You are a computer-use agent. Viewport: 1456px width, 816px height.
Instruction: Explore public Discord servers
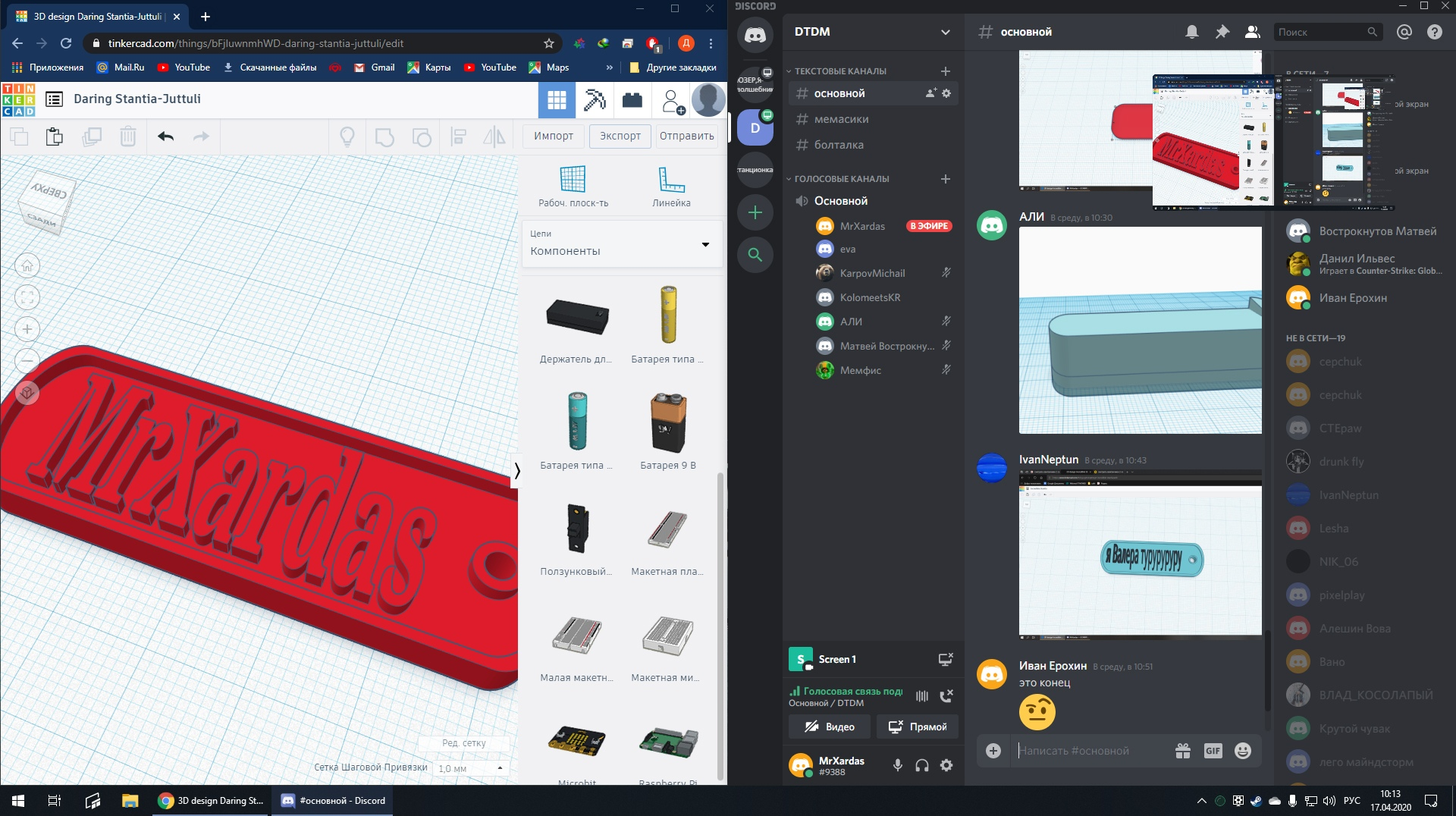755,255
